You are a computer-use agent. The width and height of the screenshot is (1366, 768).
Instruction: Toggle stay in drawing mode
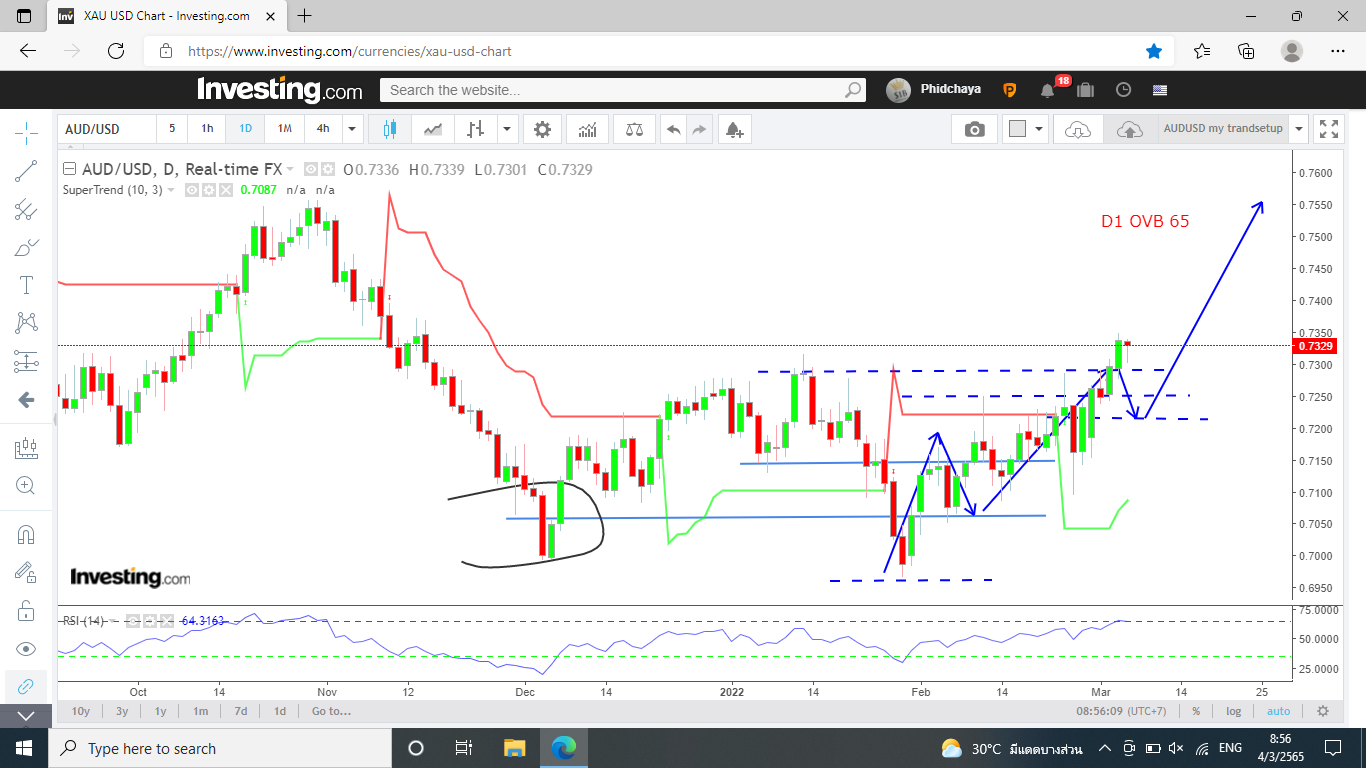tap(26, 572)
